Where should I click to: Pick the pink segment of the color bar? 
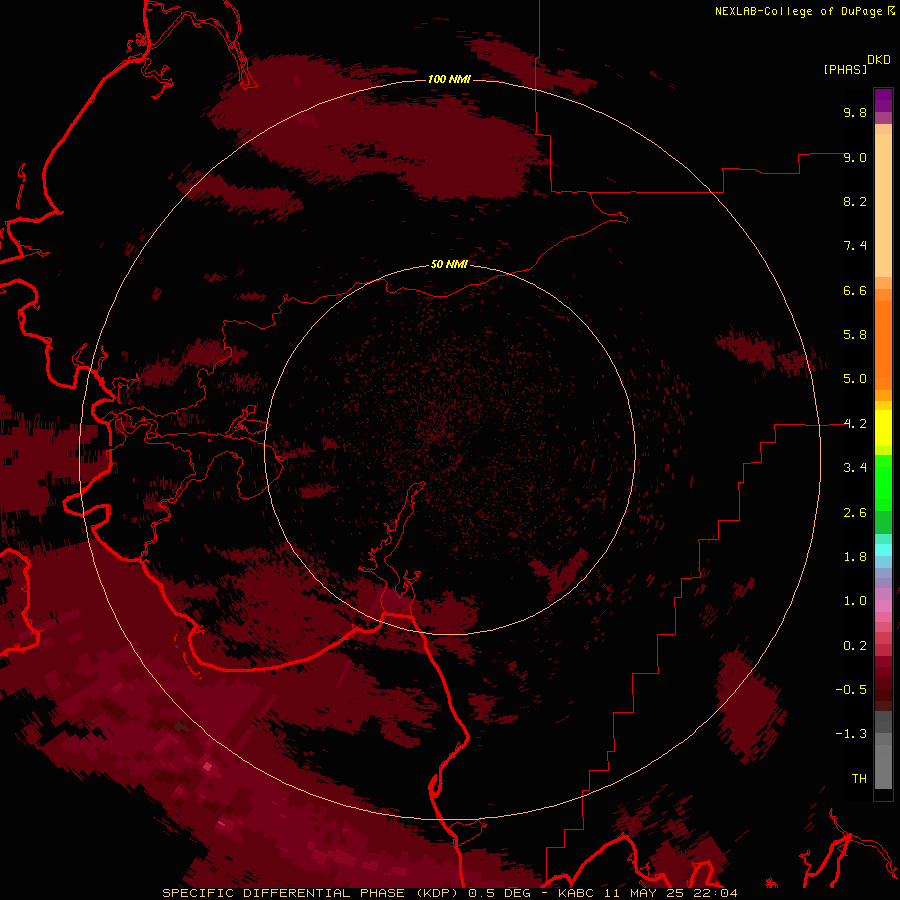click(883, 606)
